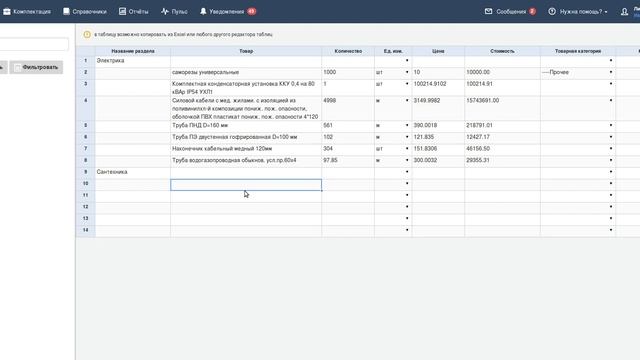Expand the Нужна помощь? dropdown menu

[x=578, y=11]
